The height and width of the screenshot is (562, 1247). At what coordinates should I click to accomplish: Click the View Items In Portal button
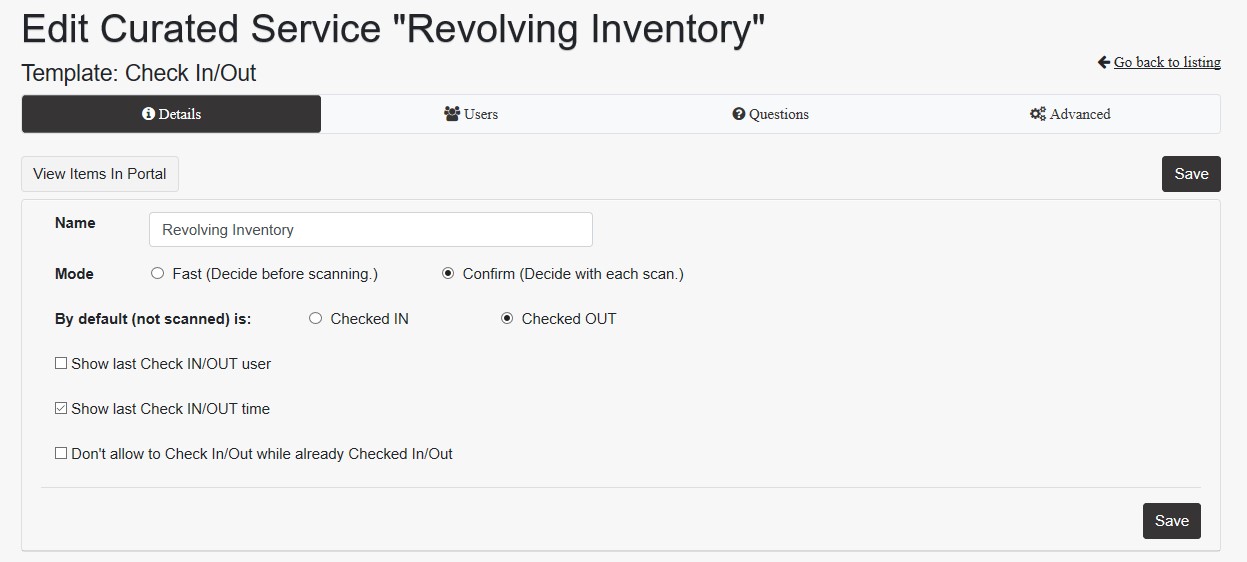100,174
